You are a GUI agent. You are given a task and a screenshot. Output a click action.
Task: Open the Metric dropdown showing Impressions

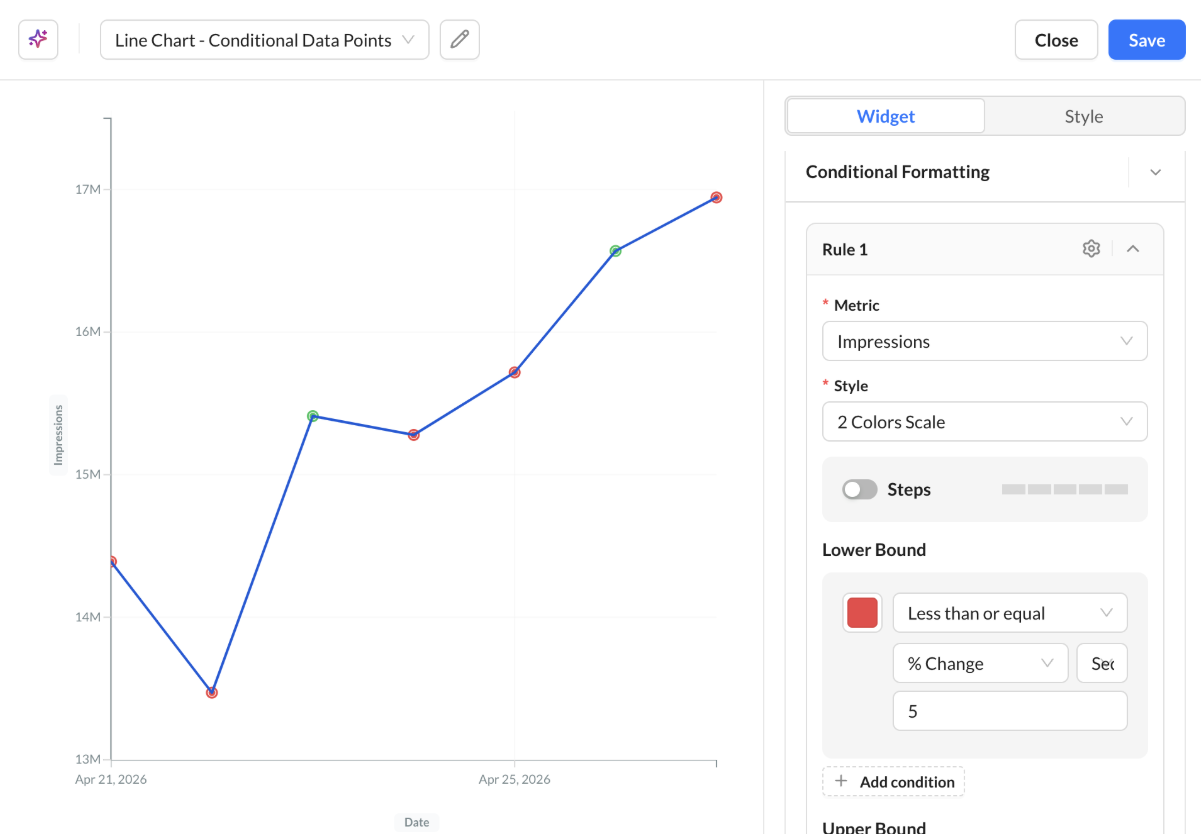tap(985, 341)
